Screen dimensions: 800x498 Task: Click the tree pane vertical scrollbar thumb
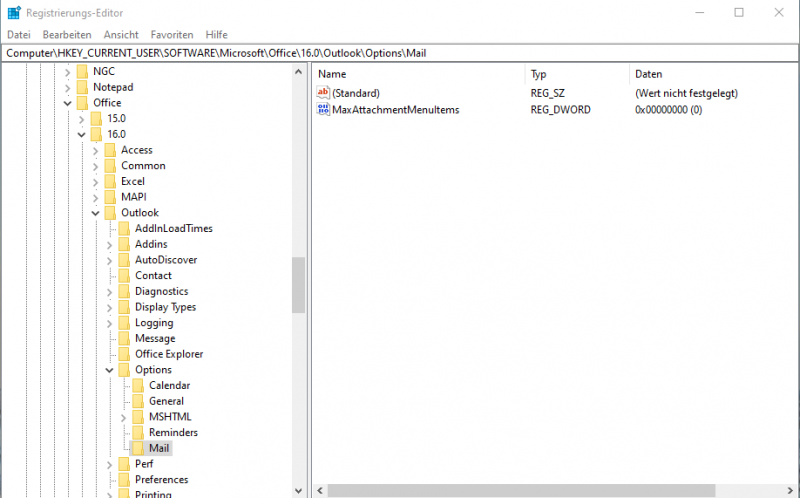(298, 285)
